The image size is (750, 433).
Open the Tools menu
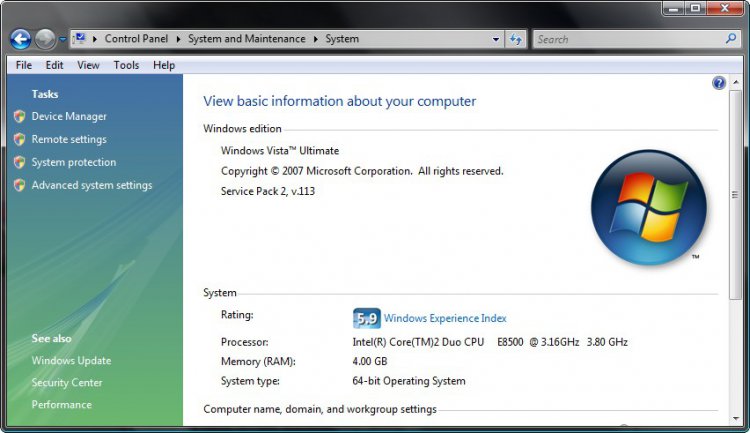pos(126,65)
